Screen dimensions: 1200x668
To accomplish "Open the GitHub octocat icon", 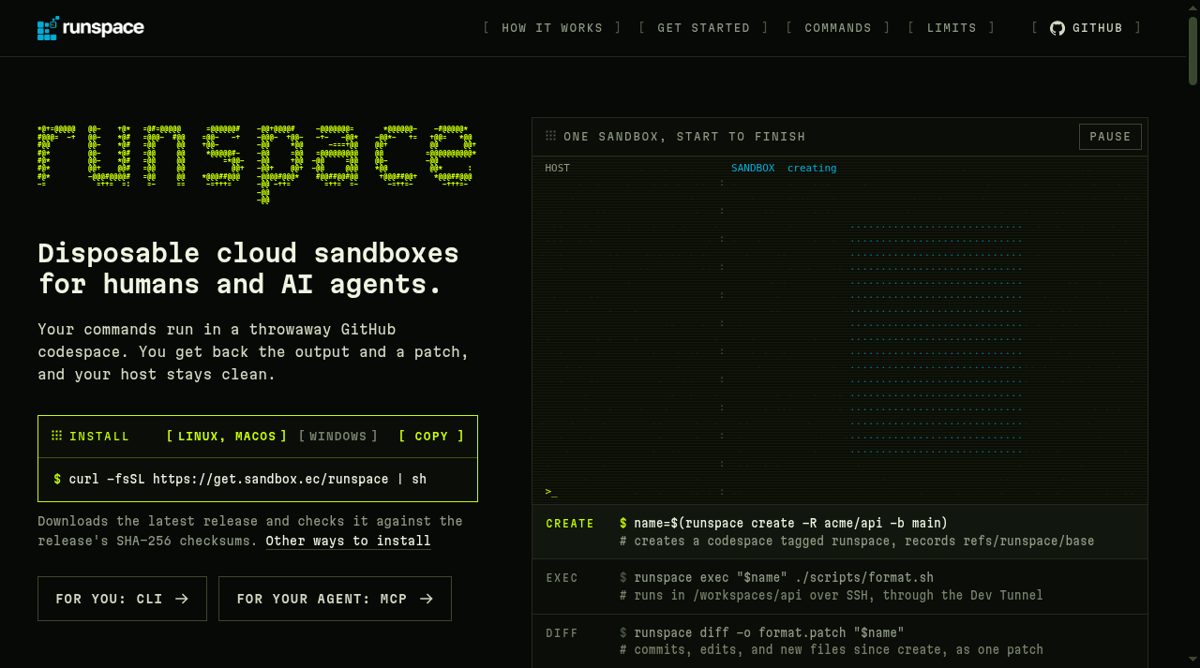I will point(1057,28).
